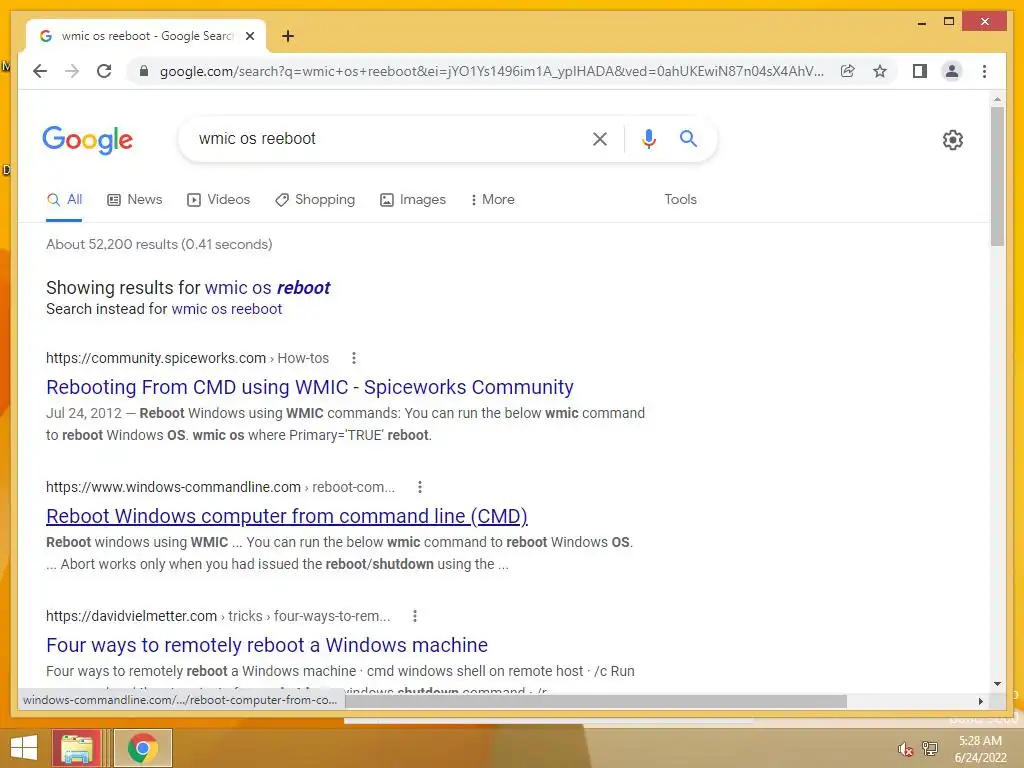The image size is (1024, 768).
Task: Click the www.windows-commandline.com URL text
Action: coord(173,487)
